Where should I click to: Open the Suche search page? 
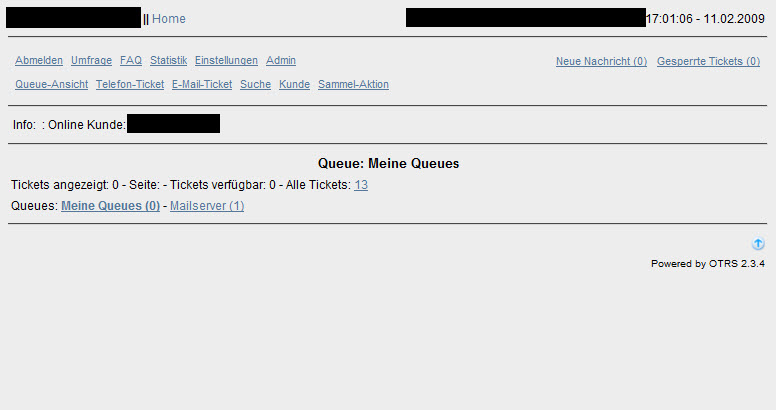255,84
